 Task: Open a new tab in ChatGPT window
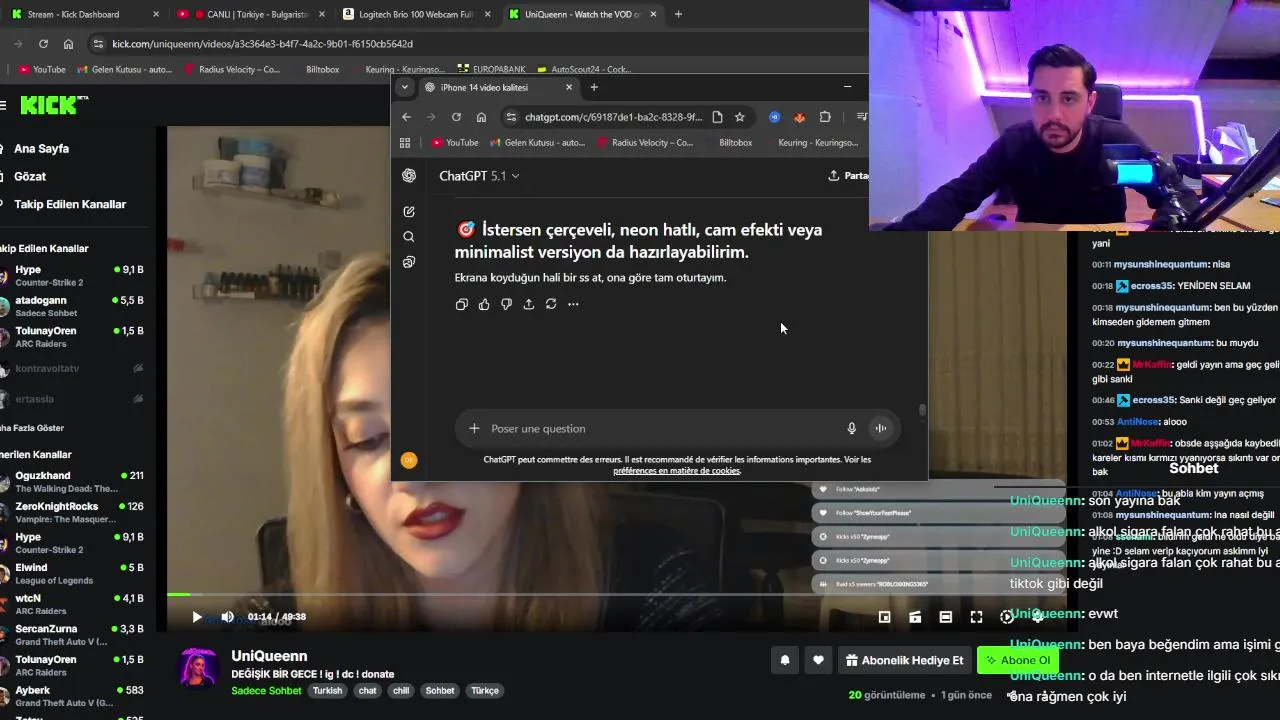(x=594, y=87)
